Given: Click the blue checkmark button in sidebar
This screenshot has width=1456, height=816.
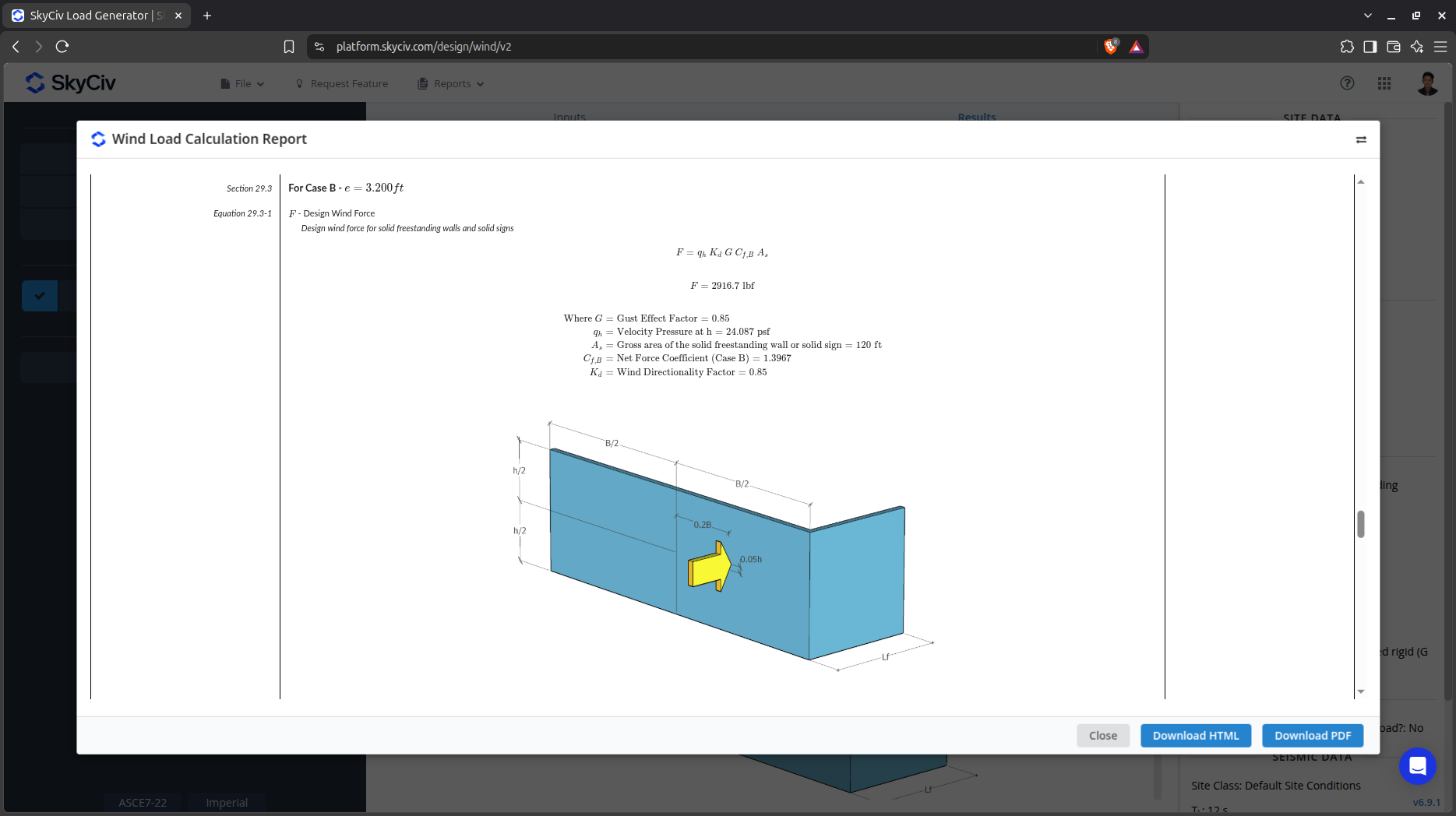Looking at the screenshot, I should click(x=40, y=296).
